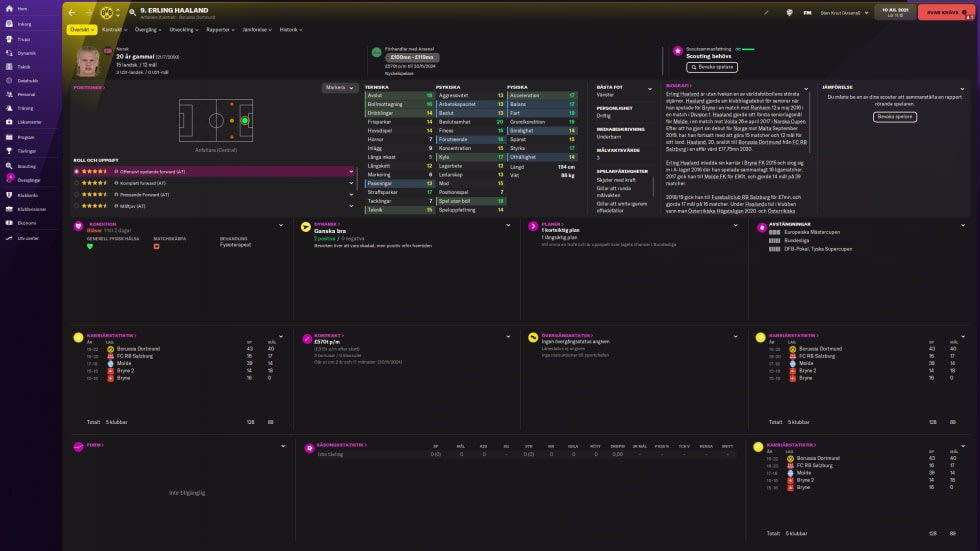Select Offensivt spelande forward role radio
Image resolution: width=980 pixels, height=551 pixels.
pos(77,171)
